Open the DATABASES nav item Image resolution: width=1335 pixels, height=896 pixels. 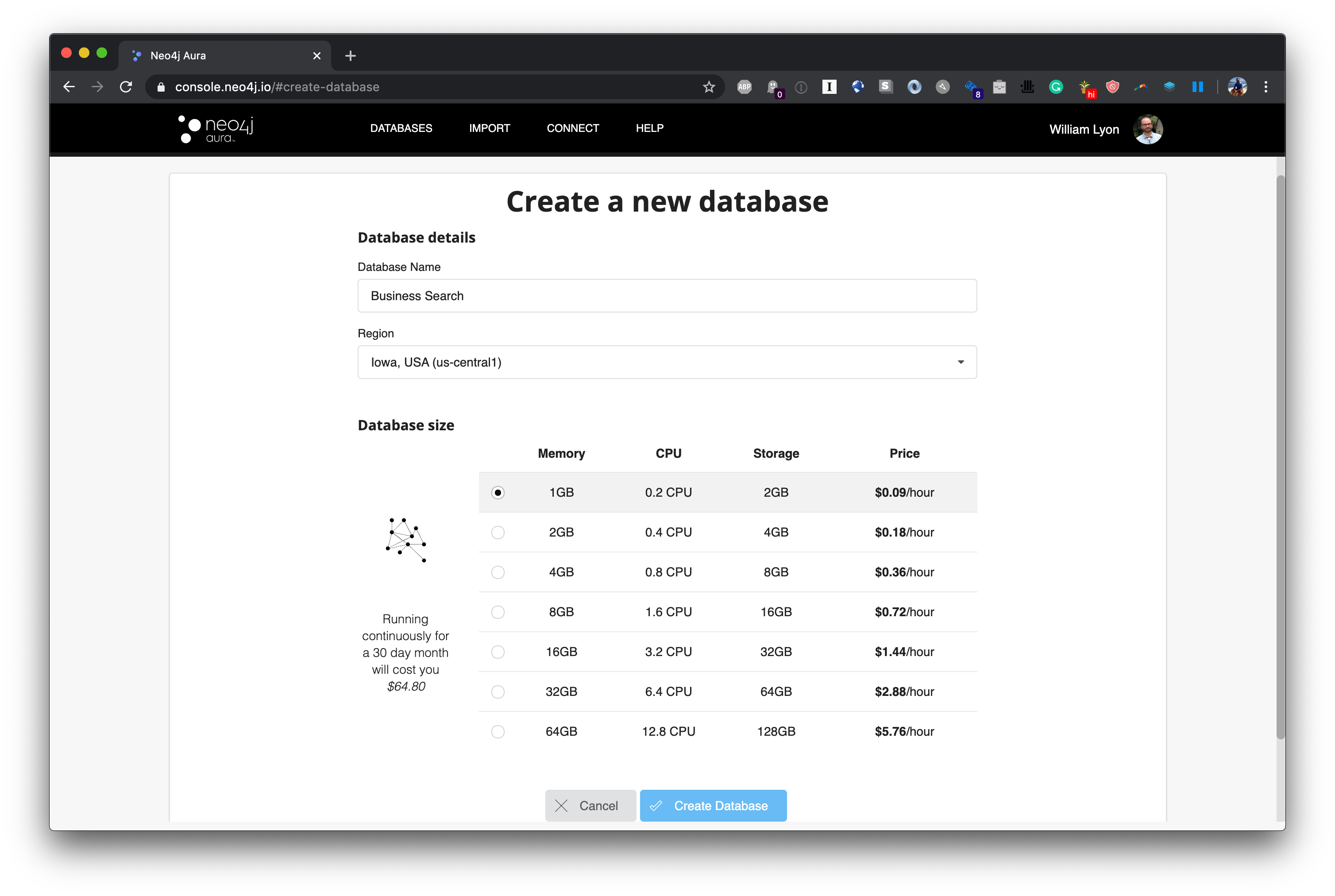click(x=401, y=128)
